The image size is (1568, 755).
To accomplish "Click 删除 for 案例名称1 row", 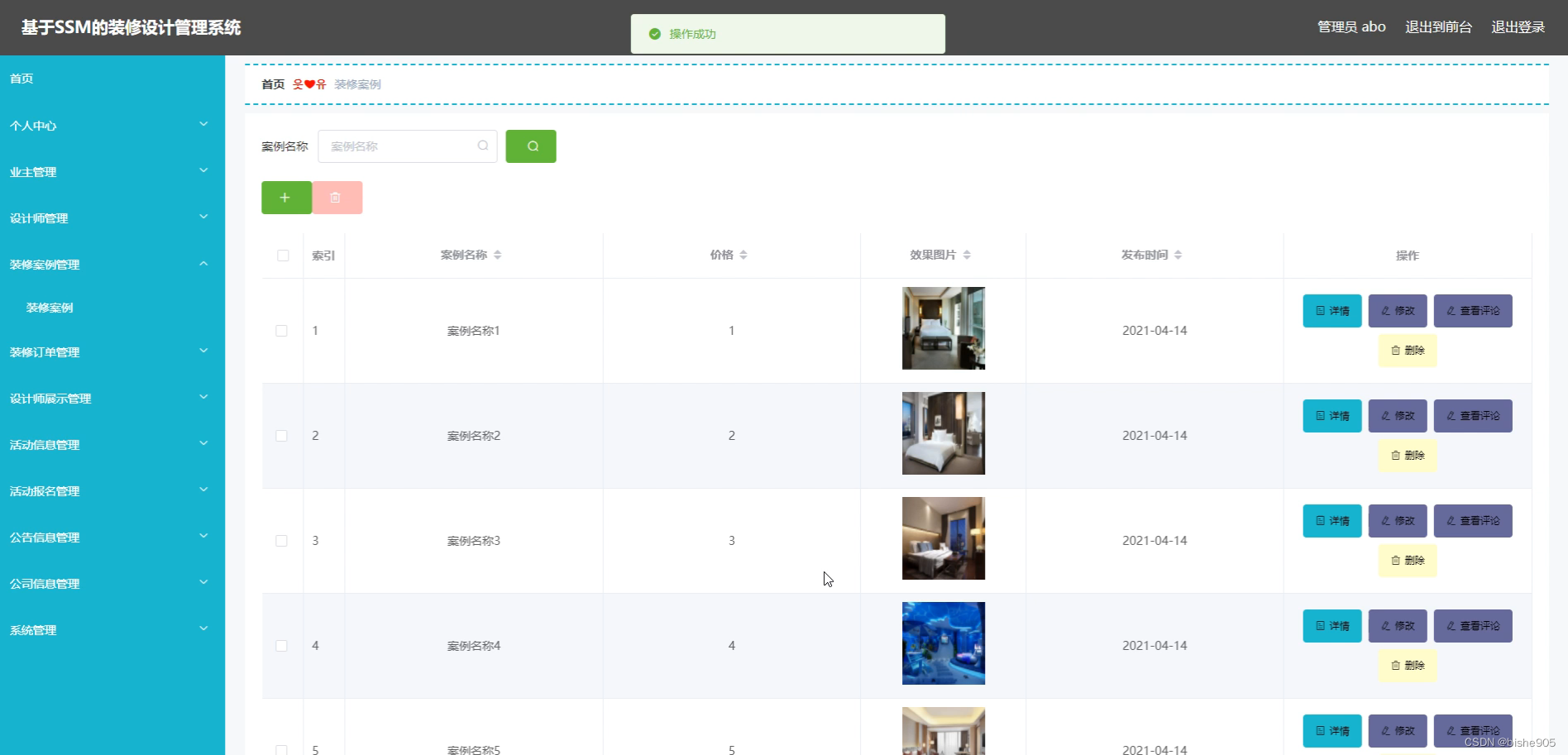I will point(1408,351).
